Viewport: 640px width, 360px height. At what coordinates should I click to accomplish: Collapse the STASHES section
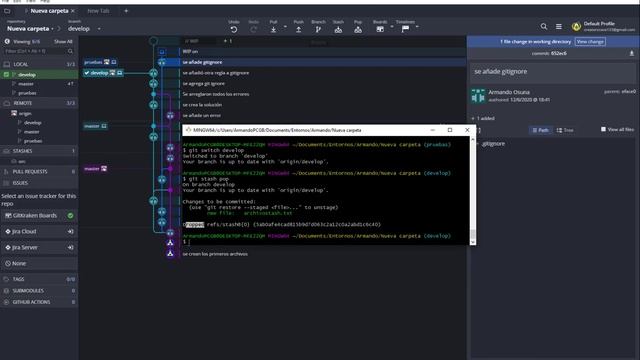click(x=39, y=151)
